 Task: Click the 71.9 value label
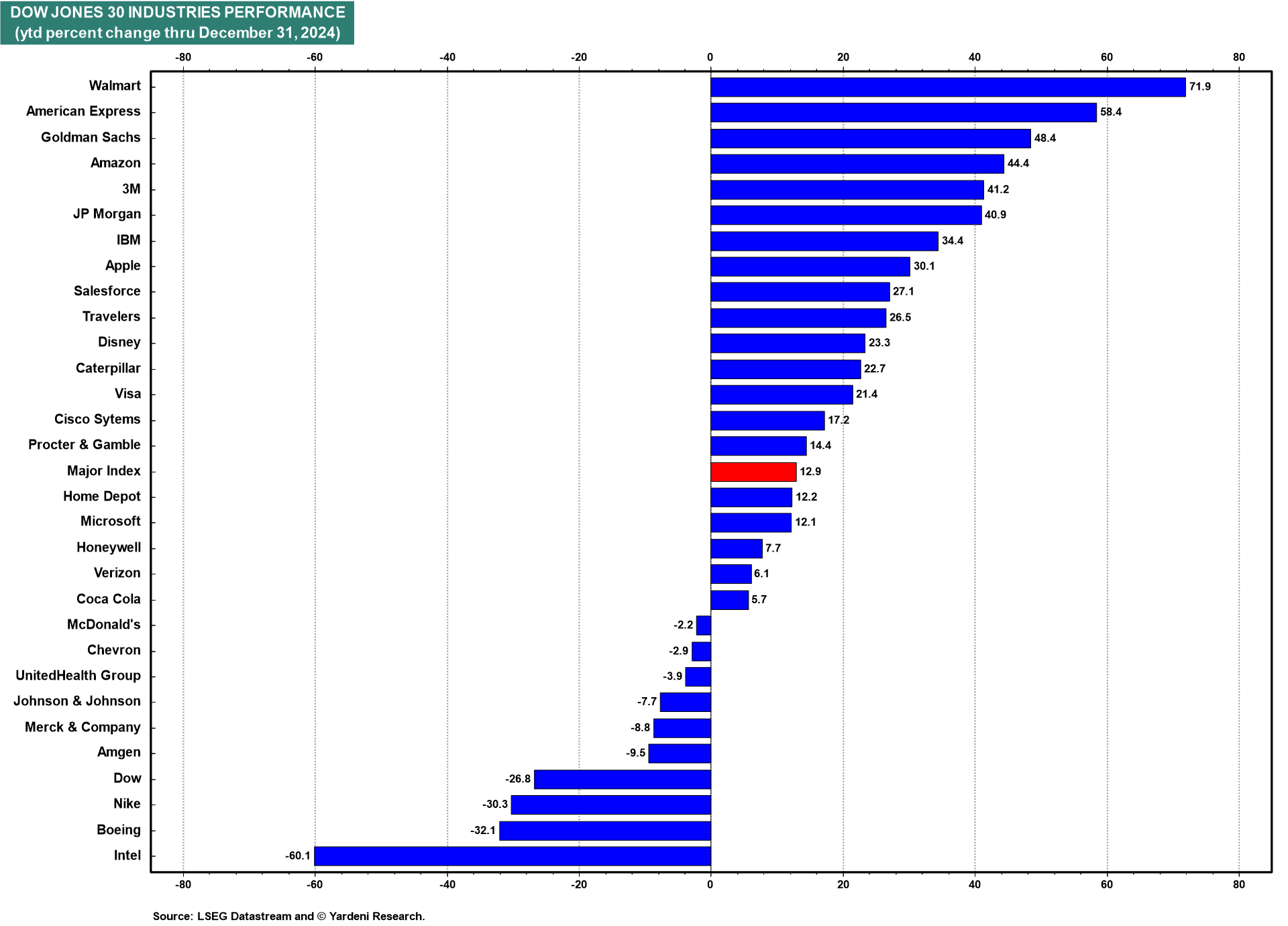click(1199, 87)
